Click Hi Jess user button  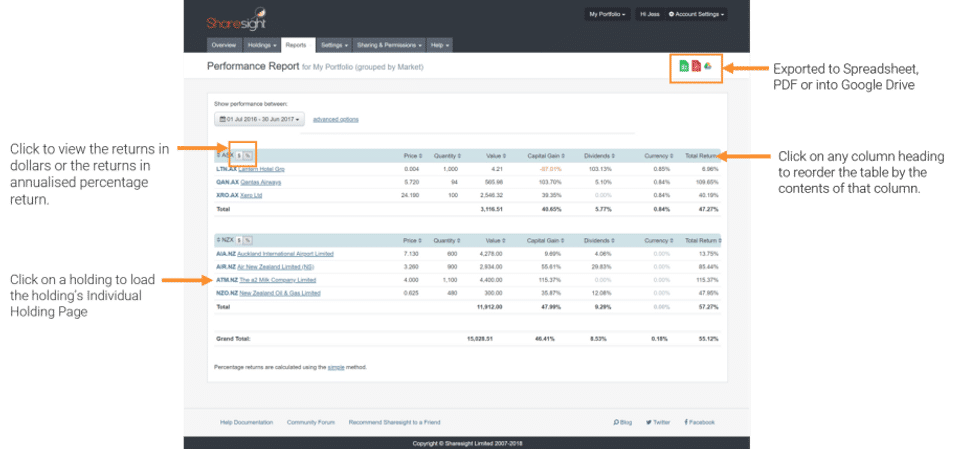[x=650, y=14]
